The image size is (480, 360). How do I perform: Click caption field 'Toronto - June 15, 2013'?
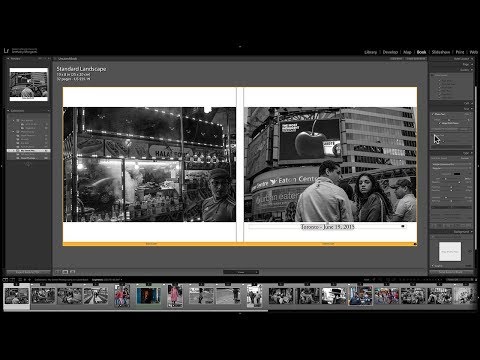coord(327,227)
